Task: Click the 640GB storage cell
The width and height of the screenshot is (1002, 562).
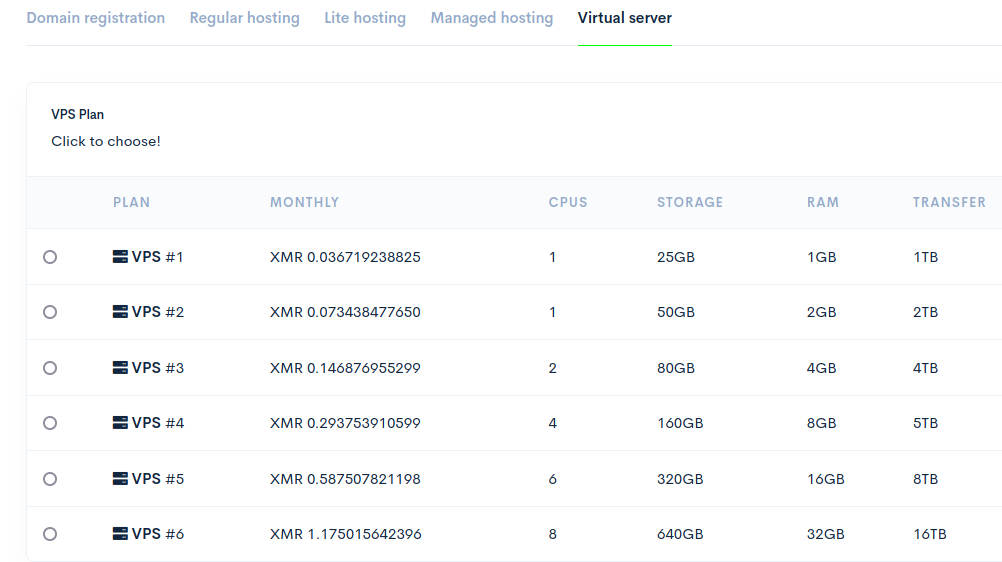Action: [680, 534]
